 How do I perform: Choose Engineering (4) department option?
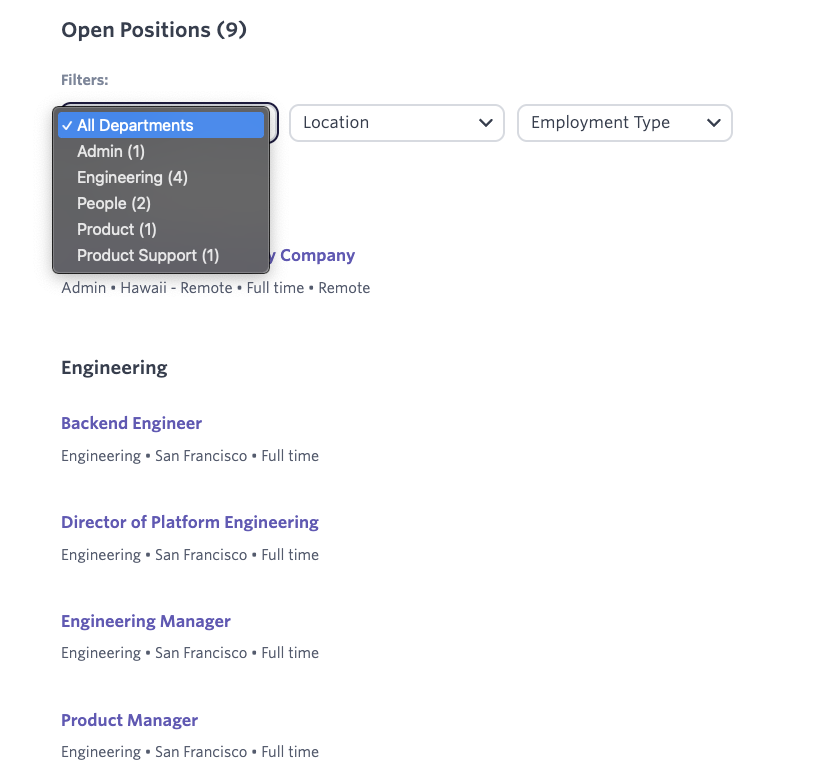pyautogui.click(x=132, y=177)
